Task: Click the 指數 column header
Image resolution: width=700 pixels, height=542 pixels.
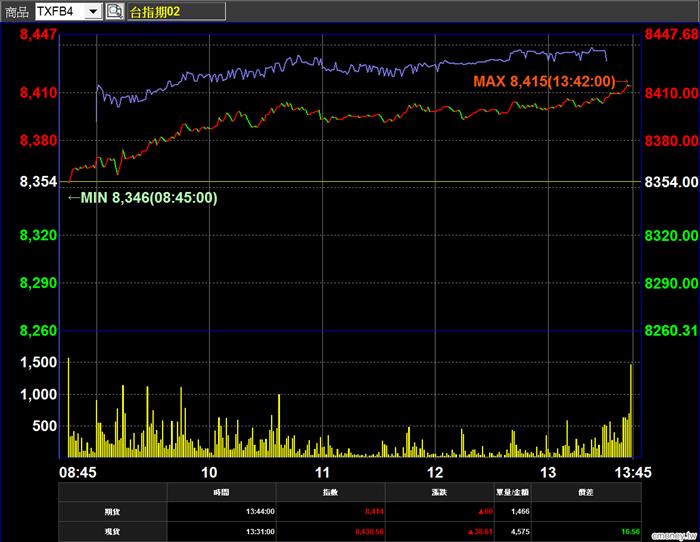Action: click(x=330, y=492)
